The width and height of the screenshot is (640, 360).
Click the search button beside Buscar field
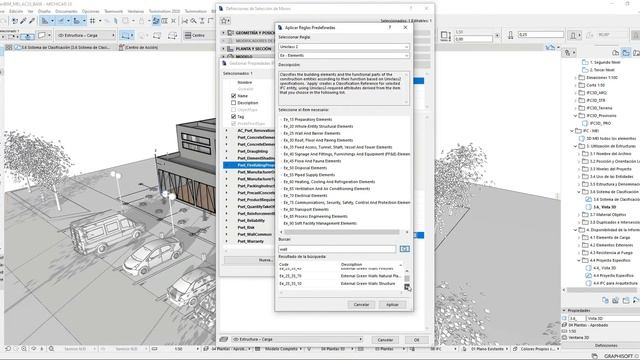point(404,249)
